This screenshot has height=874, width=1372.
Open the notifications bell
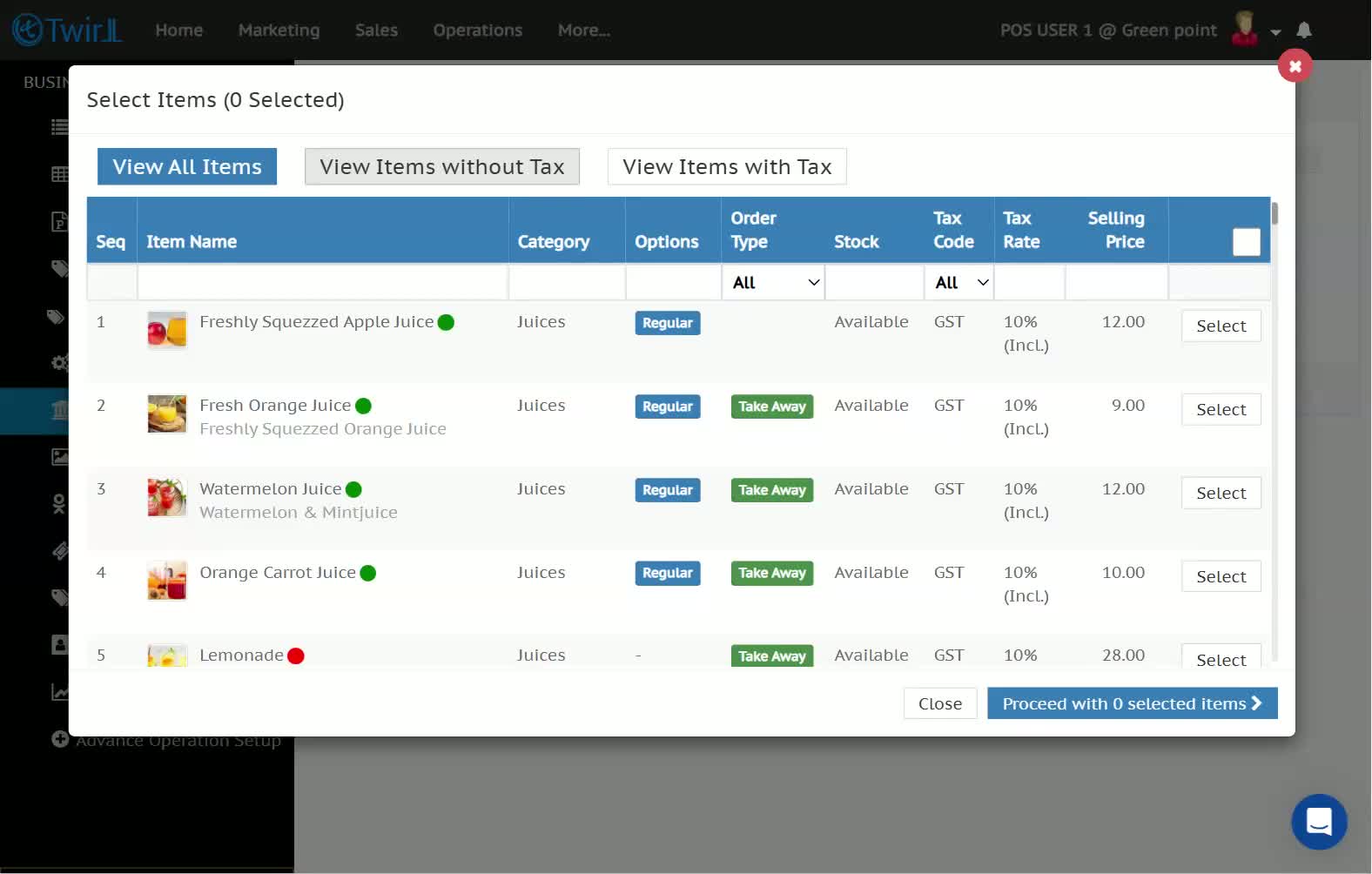tap(1303, 30)
